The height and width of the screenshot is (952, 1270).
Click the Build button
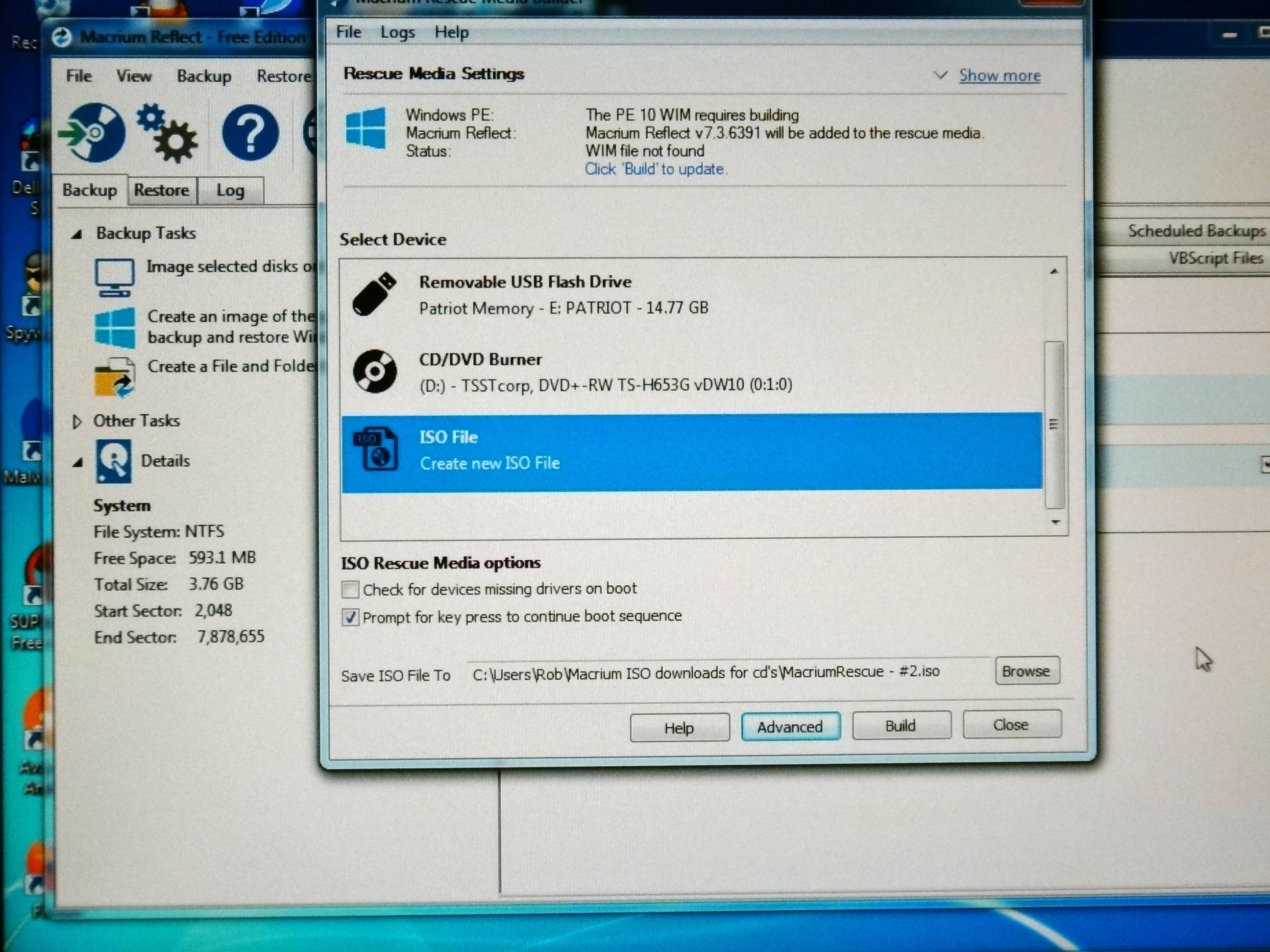point(901,725)
